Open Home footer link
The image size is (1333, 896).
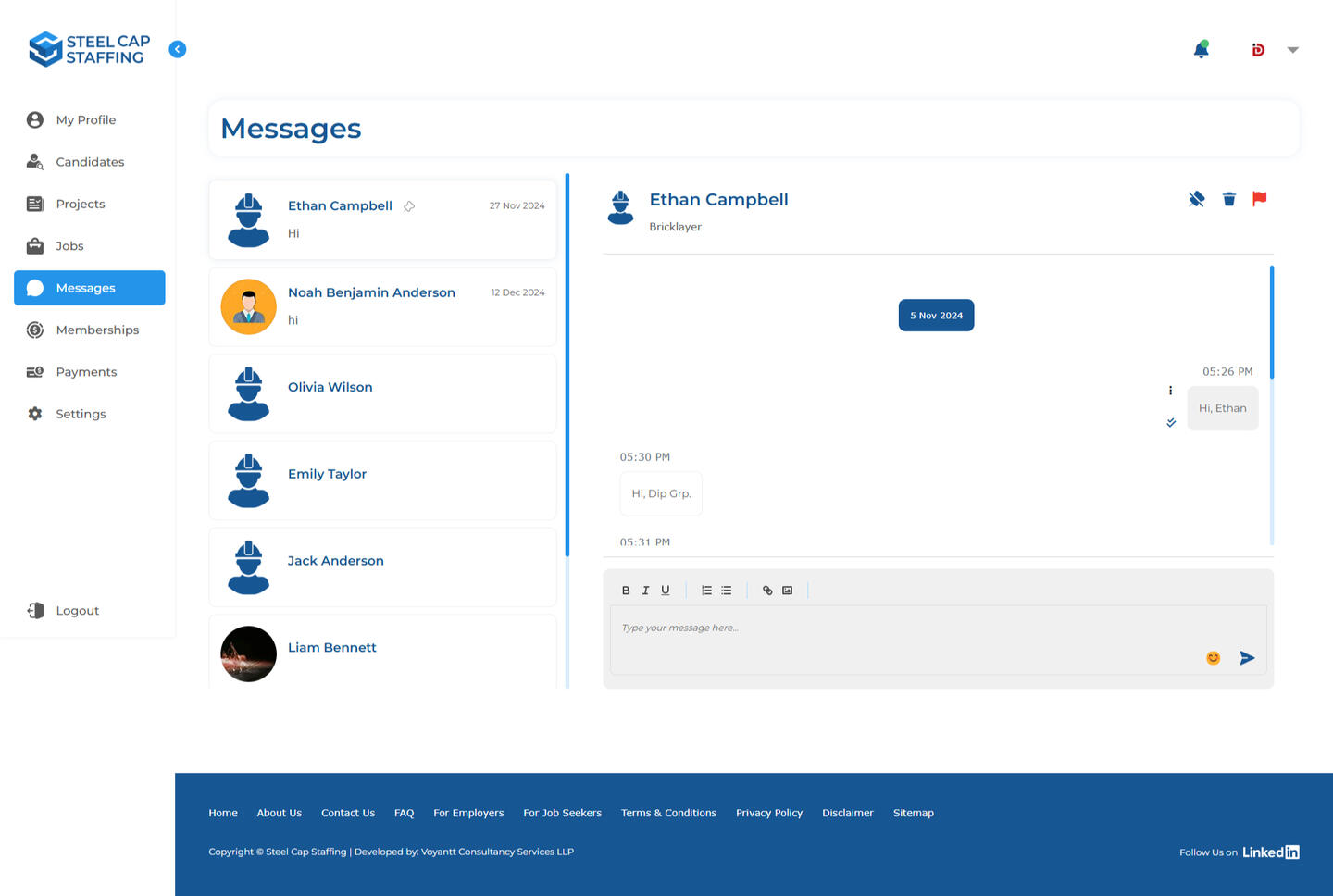point(223,813)
